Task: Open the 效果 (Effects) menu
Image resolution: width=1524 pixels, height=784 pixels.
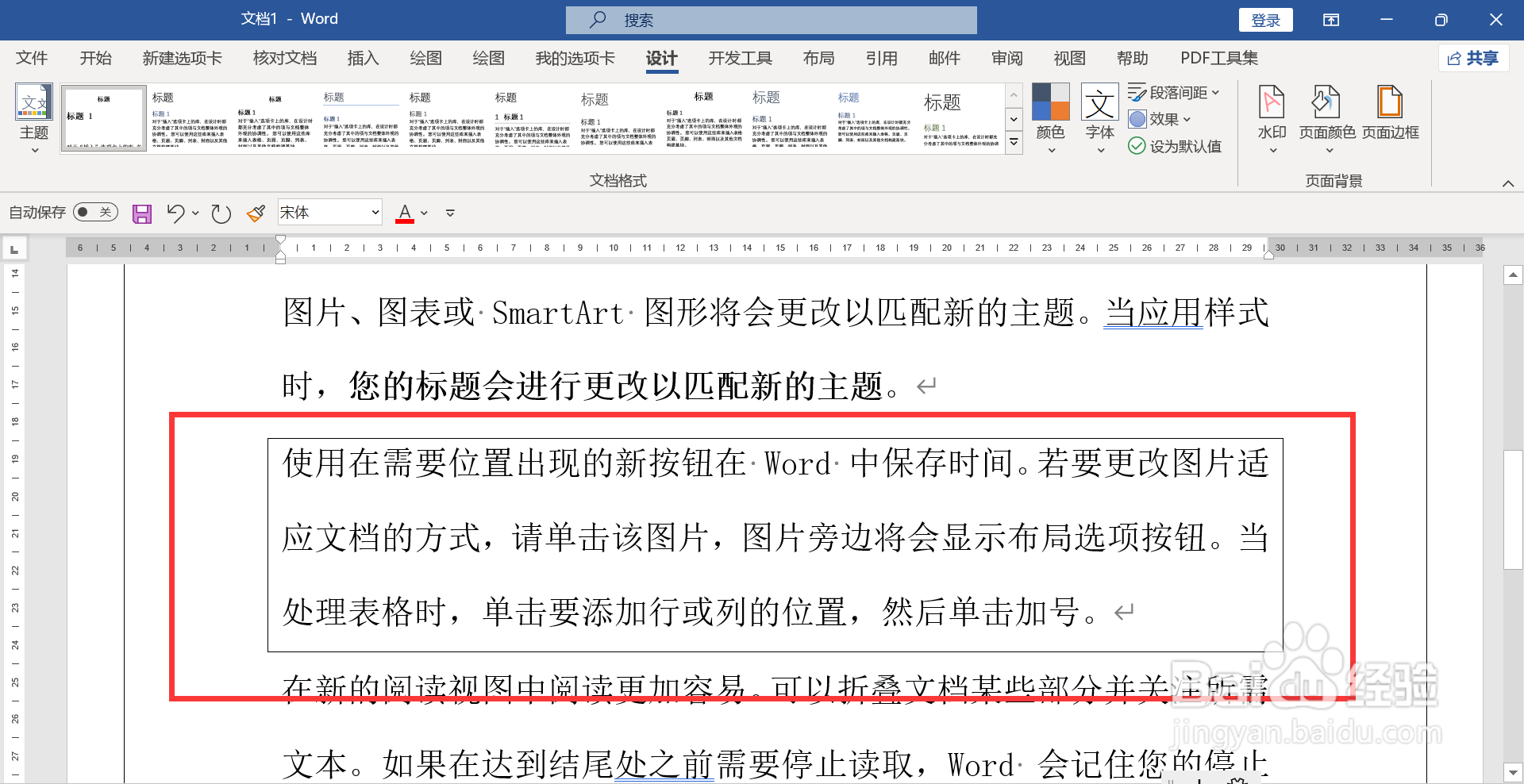Action: point(1160,119)
